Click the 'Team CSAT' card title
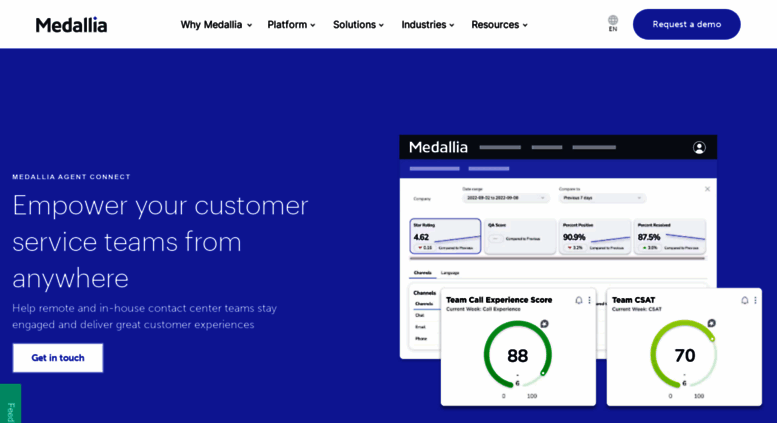777x423 pixels. click(x=633, y=300)
